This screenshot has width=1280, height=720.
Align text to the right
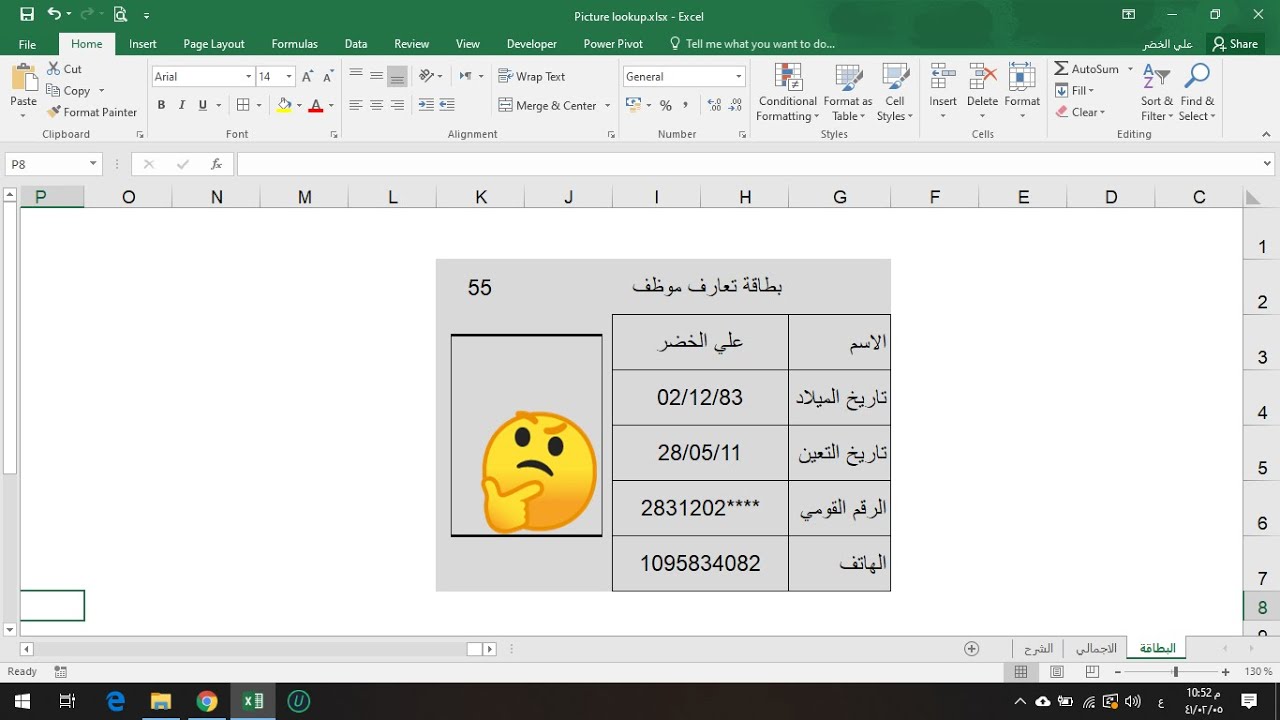(x=397, y=105)
